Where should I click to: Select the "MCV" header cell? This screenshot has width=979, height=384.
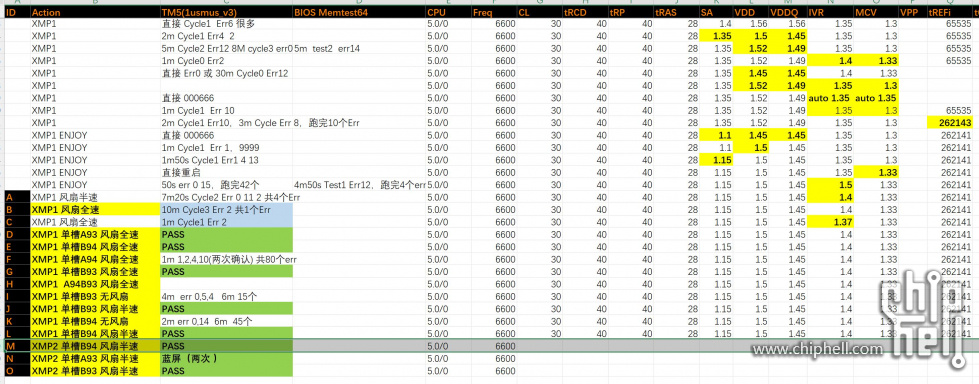pos(876,12)
